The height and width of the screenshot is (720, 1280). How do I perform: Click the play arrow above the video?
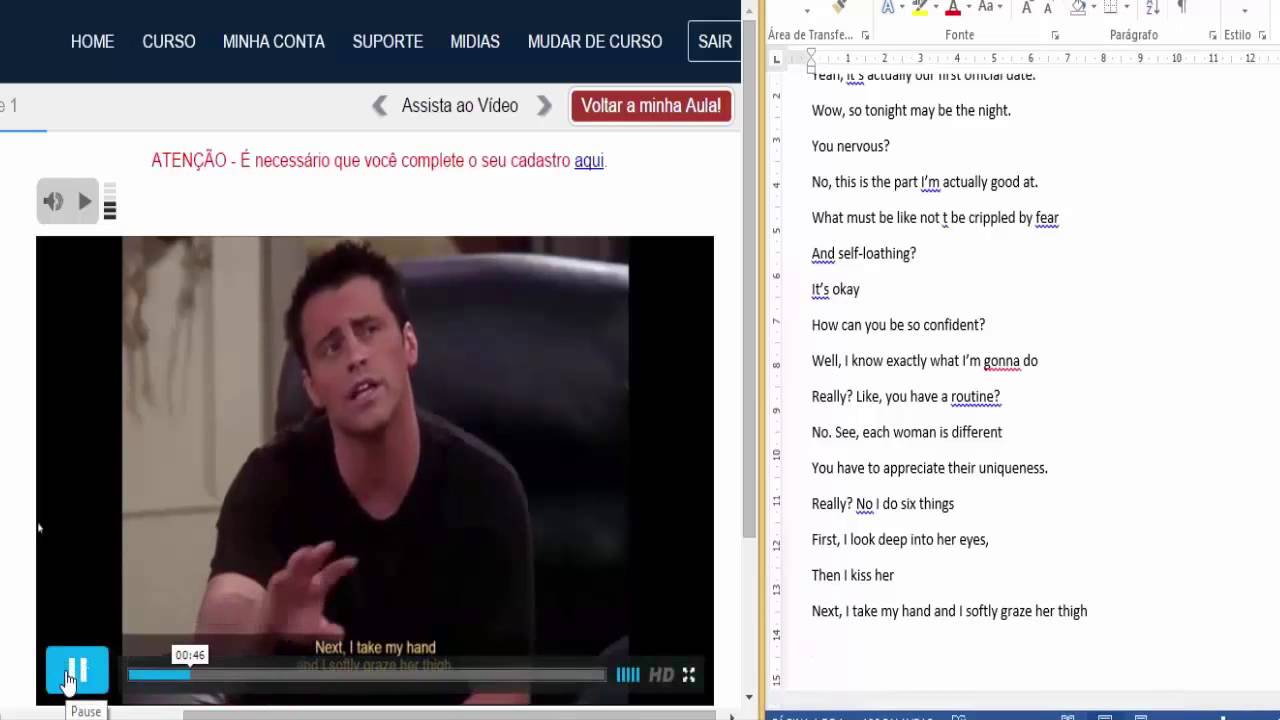85,201
